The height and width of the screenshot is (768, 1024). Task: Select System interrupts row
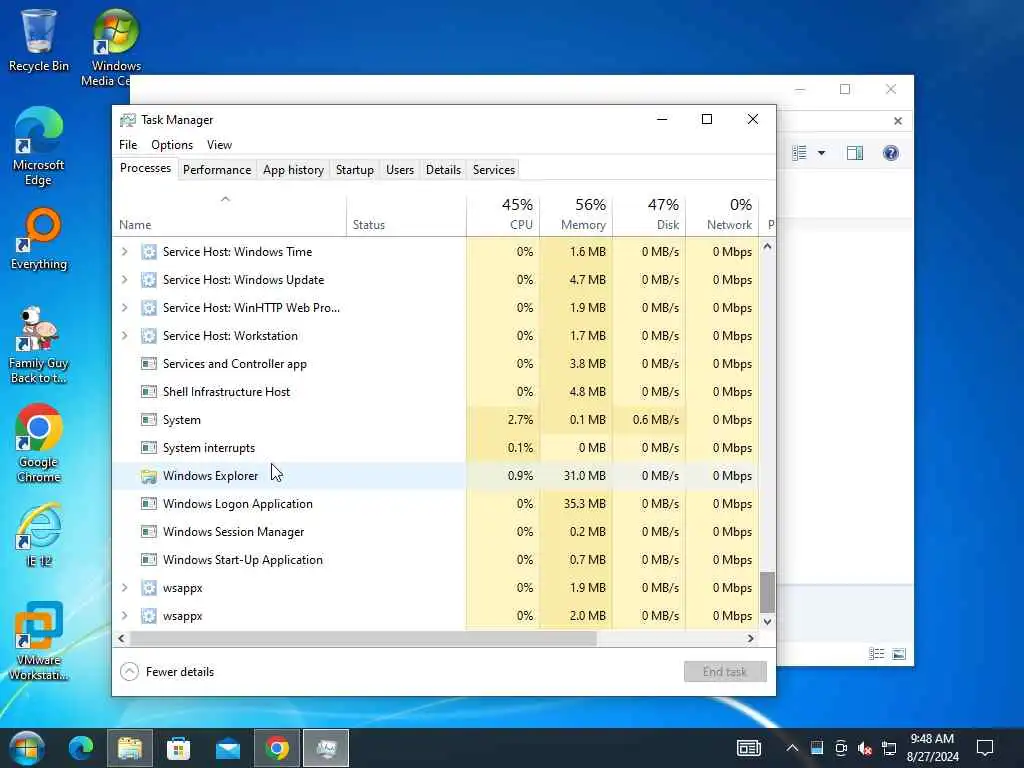pyautogui.click(x=436, y=448)
